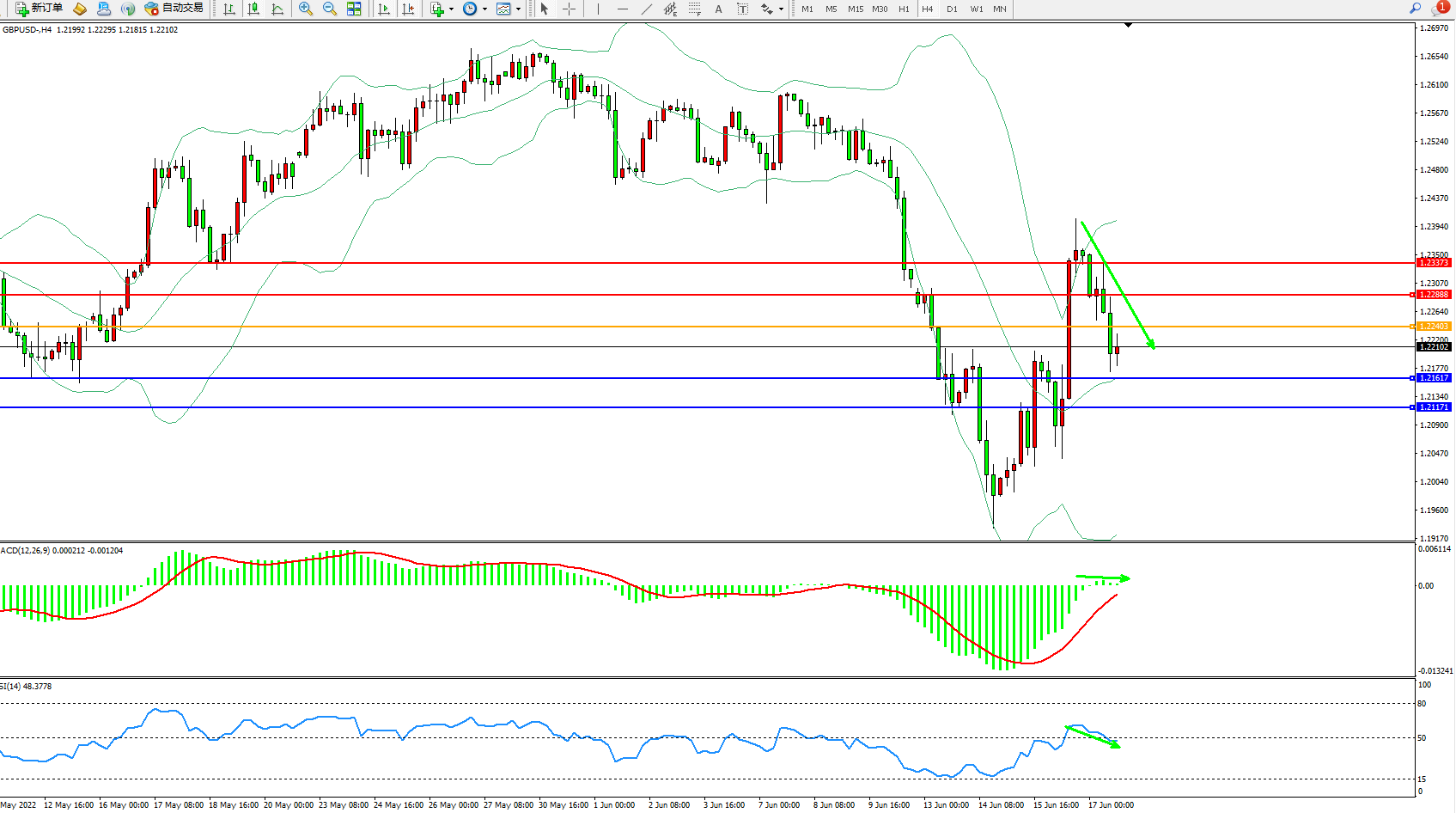Select the draw trendline tool
1456x813 pixels.
tap(647, 9)
